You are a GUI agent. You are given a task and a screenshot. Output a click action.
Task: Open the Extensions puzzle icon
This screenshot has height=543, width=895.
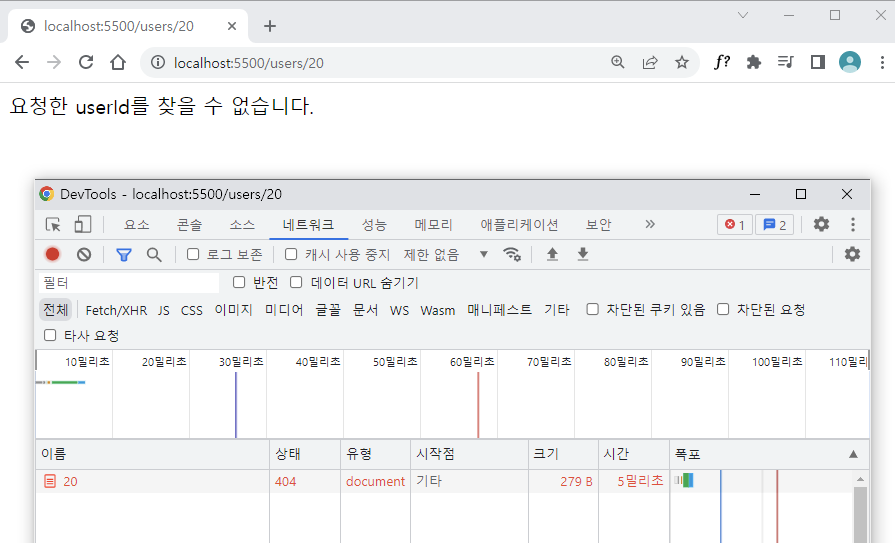point(753,62)
